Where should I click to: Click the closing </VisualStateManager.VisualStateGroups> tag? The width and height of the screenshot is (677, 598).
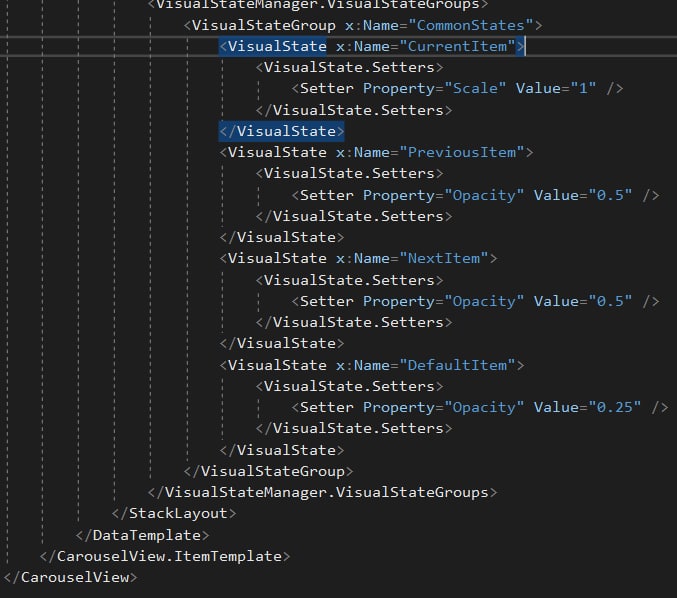pos(323,492)
